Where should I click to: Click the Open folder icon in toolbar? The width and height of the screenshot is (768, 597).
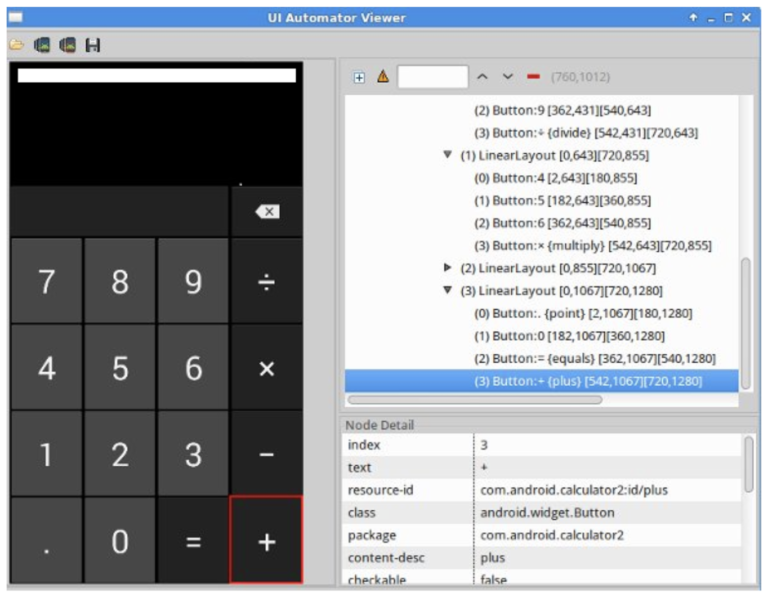point(17,45)
